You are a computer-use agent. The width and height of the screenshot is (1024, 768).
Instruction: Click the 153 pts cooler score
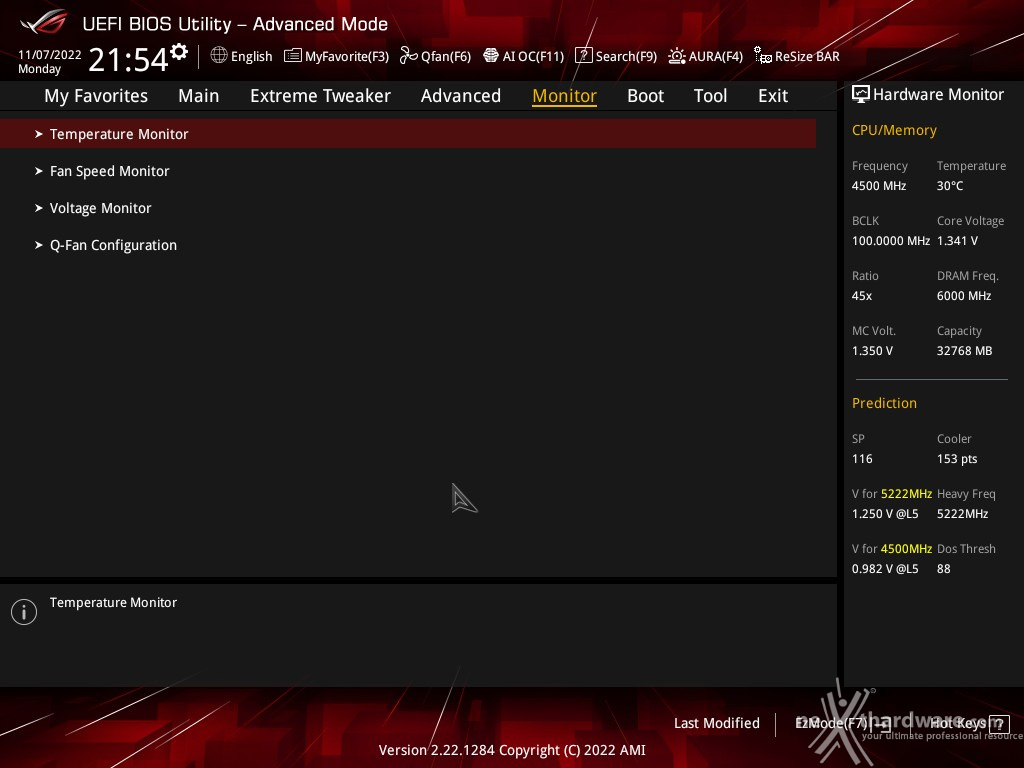tap(957, 459)
